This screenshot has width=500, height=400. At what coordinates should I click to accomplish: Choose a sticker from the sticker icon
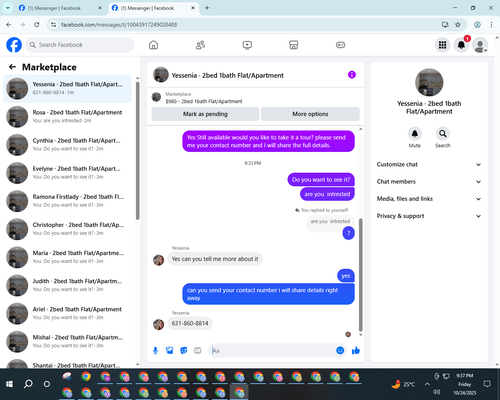pos(184,350)
